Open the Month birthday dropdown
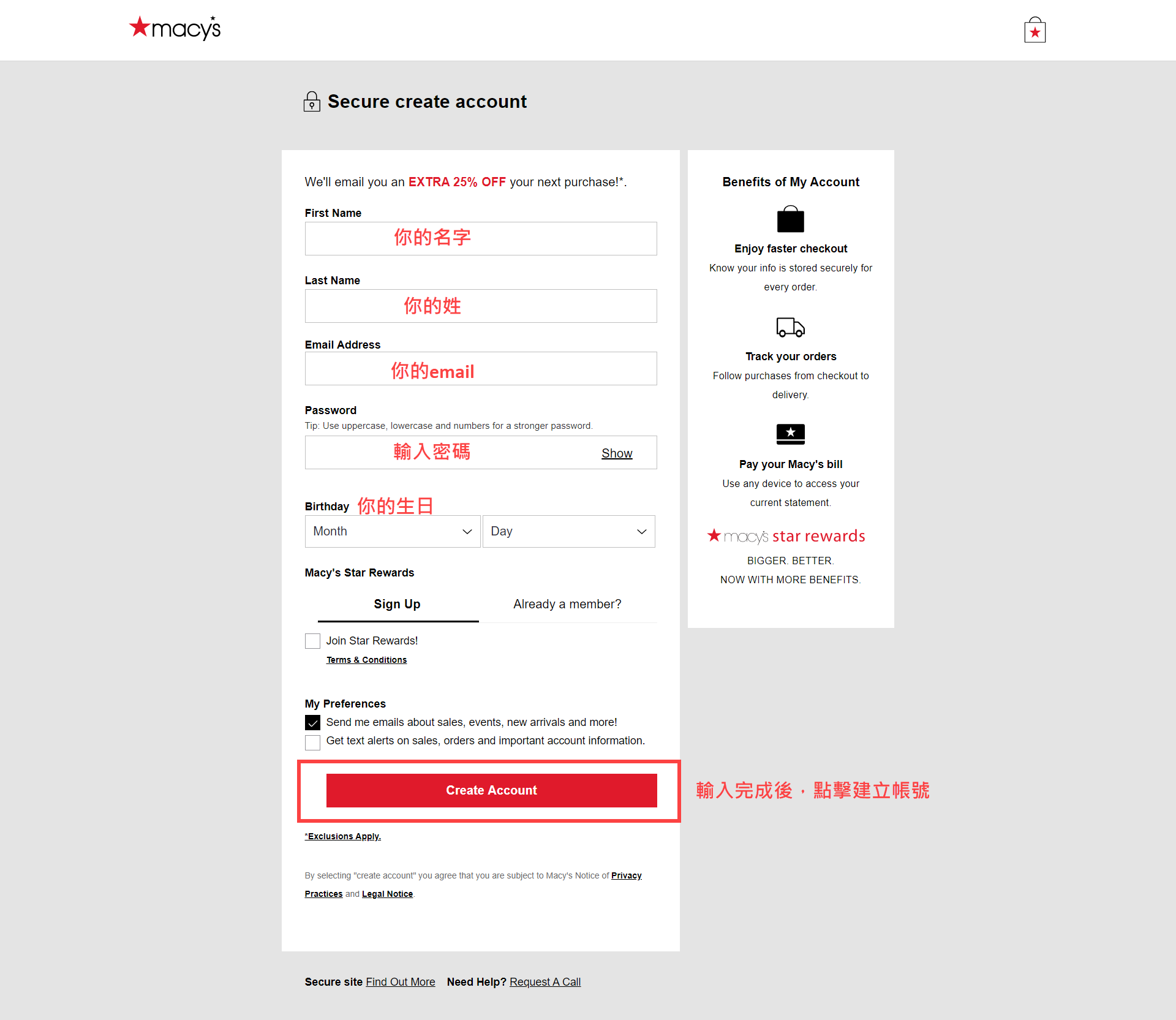This screenshot has height=1020, width=1176. click(392, 532)
